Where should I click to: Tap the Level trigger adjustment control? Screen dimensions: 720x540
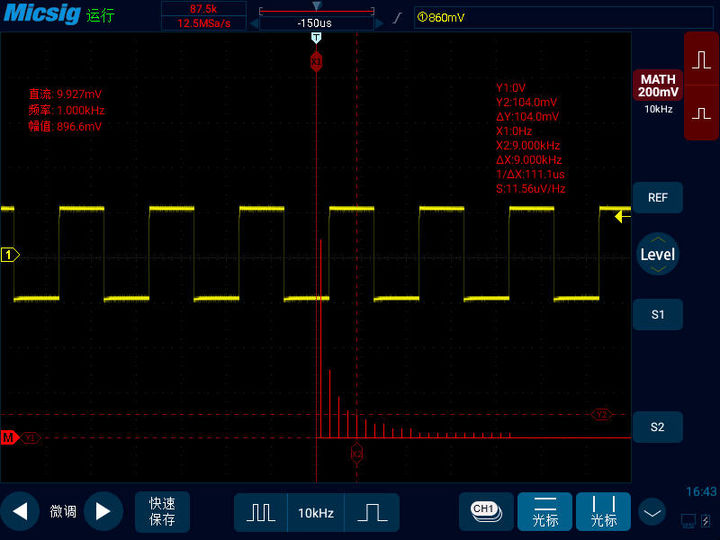[657, 255]
